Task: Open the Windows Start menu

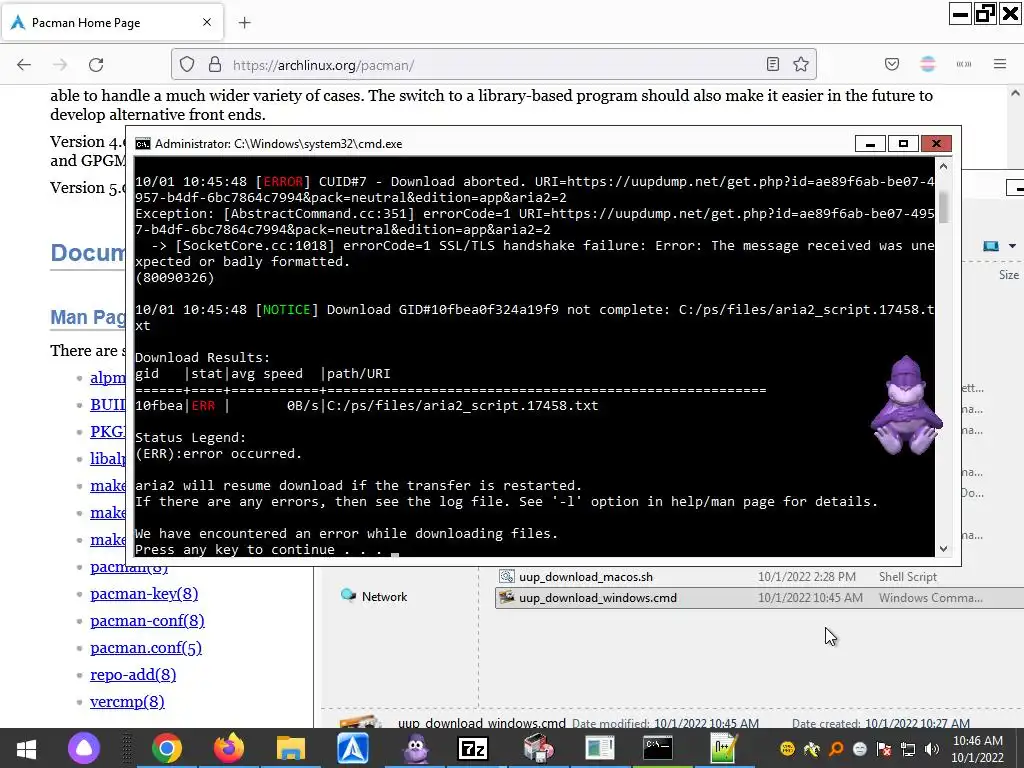Action: pos(27,748)
